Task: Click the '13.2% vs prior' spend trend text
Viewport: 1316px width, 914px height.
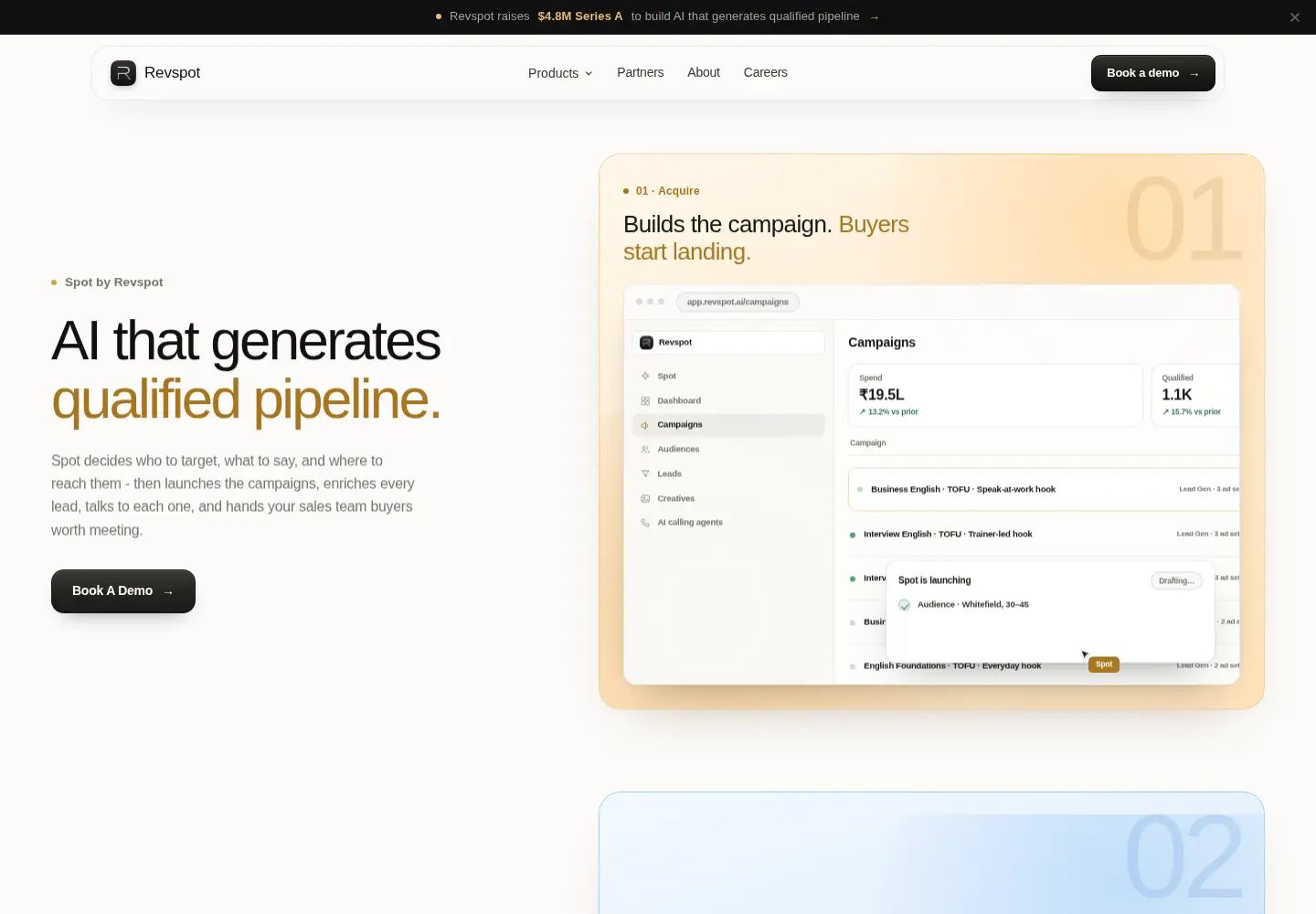Action: pyautogui.click(x=893, y=412)
